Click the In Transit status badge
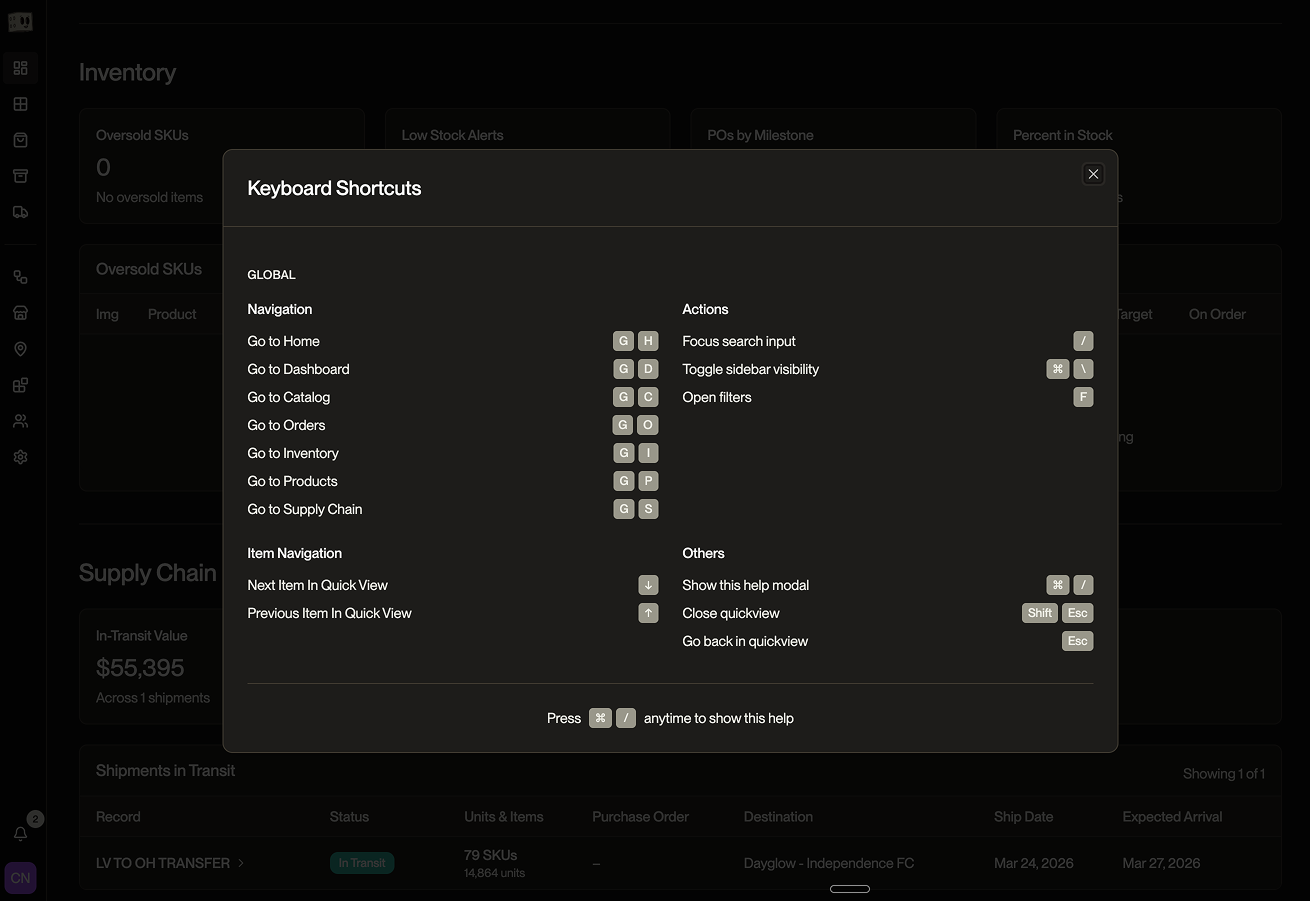Screen dimensions: 1310x901 point(362,863)
